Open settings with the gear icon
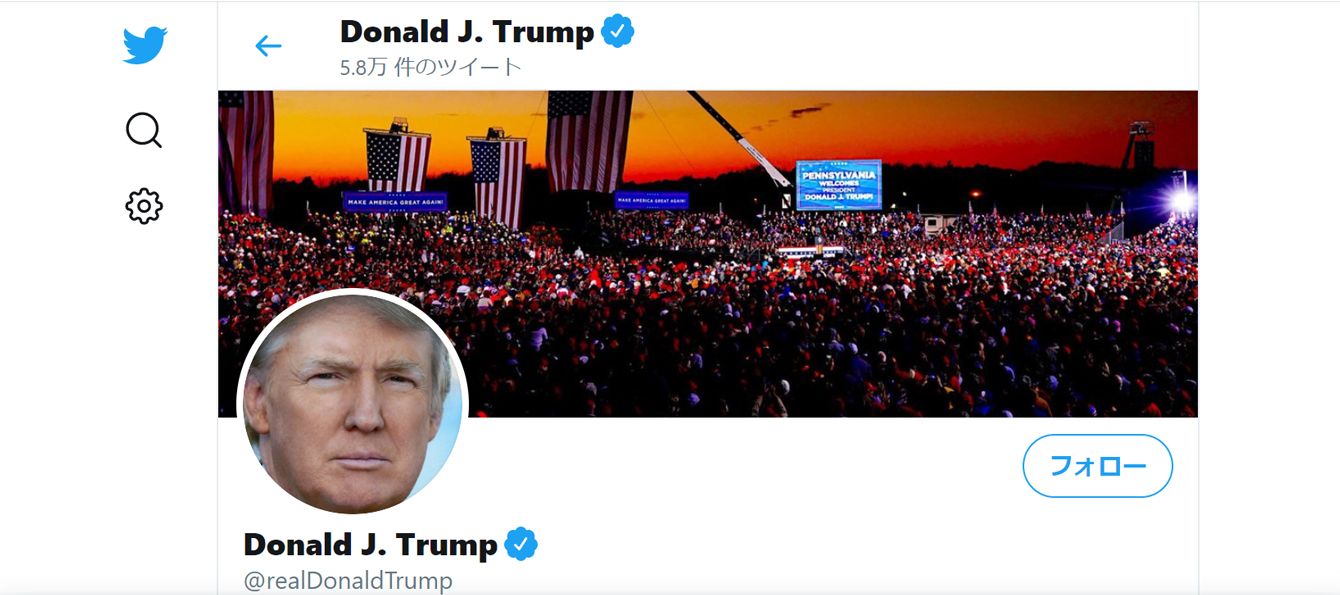Viewport: 1340px width, 595px height. pos(144,205)
